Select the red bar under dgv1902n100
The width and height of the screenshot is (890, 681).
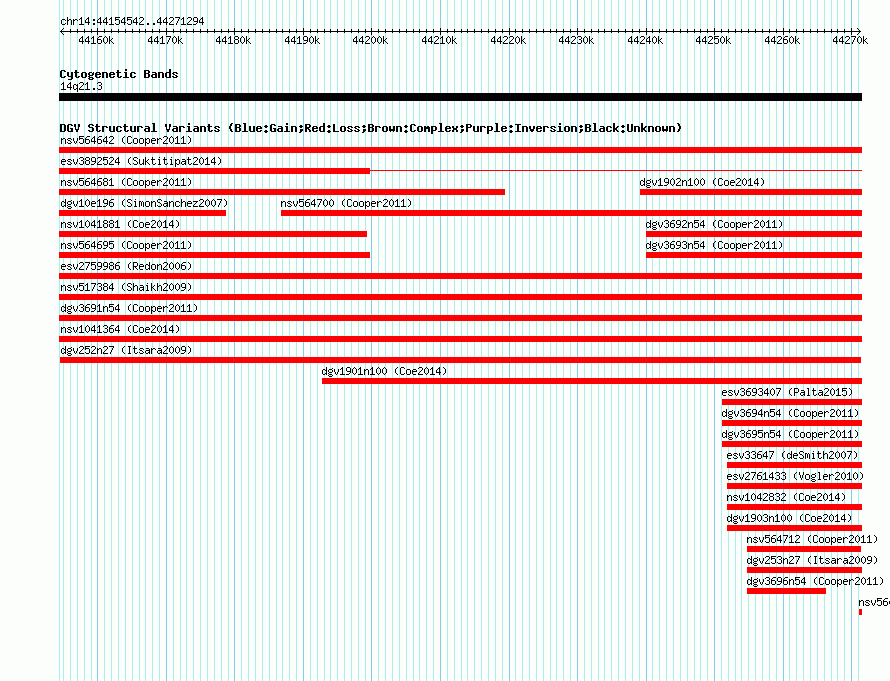pos(751,192)
